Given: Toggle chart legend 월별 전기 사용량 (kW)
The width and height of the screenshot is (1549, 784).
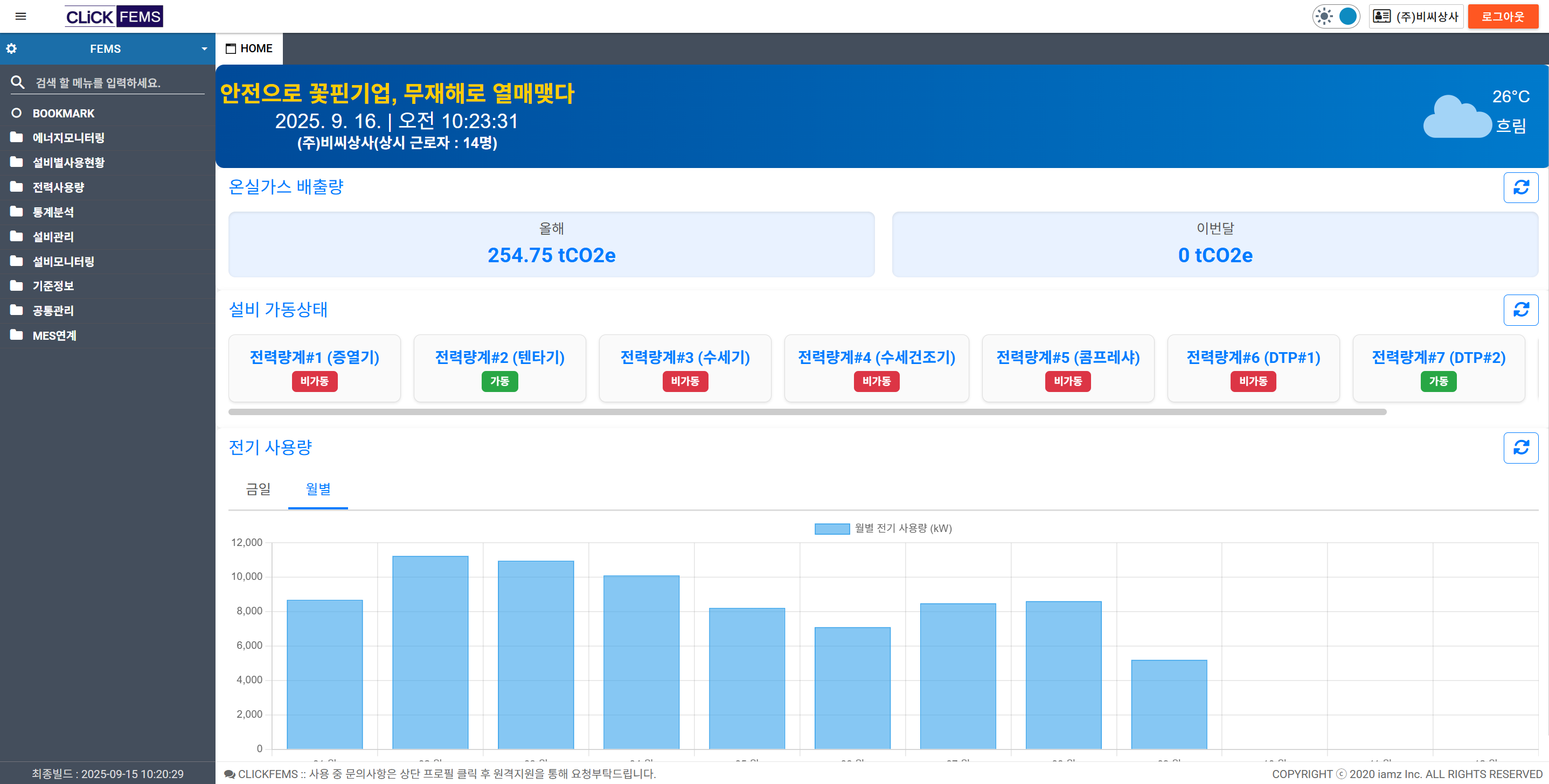Looking at the screenshot, I should click(883, 528).
